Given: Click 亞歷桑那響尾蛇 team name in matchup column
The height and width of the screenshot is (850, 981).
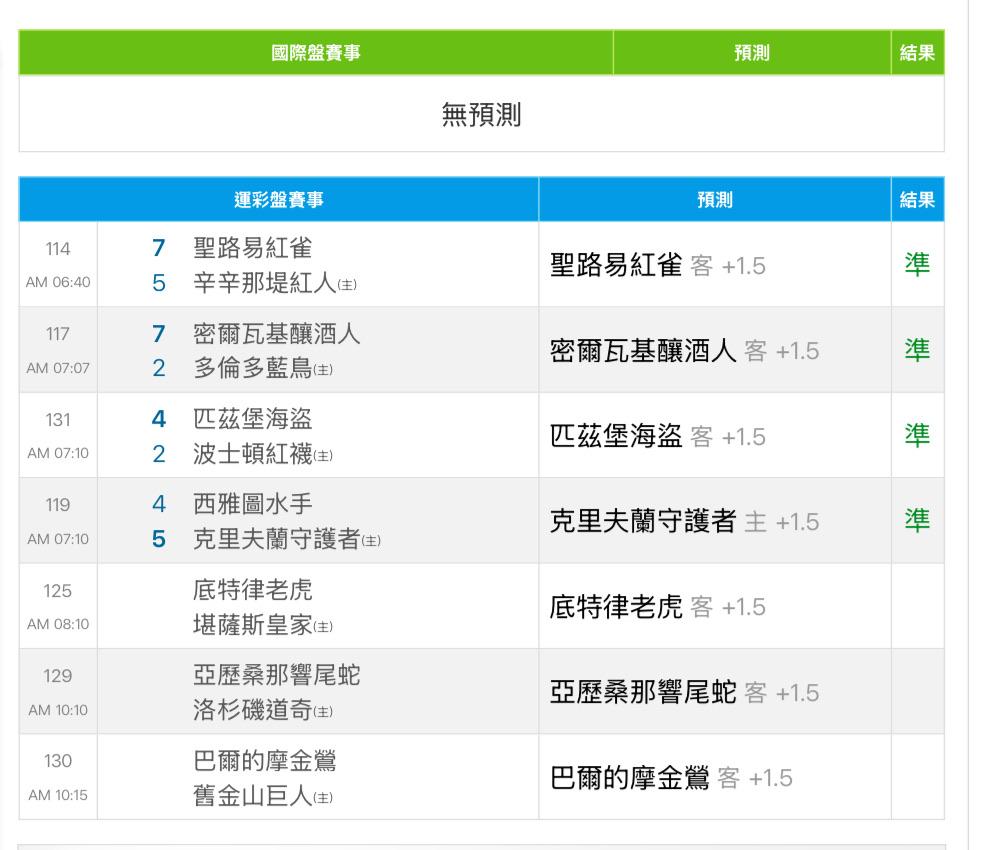Looking at the screenshot, I should coord(277,675).
